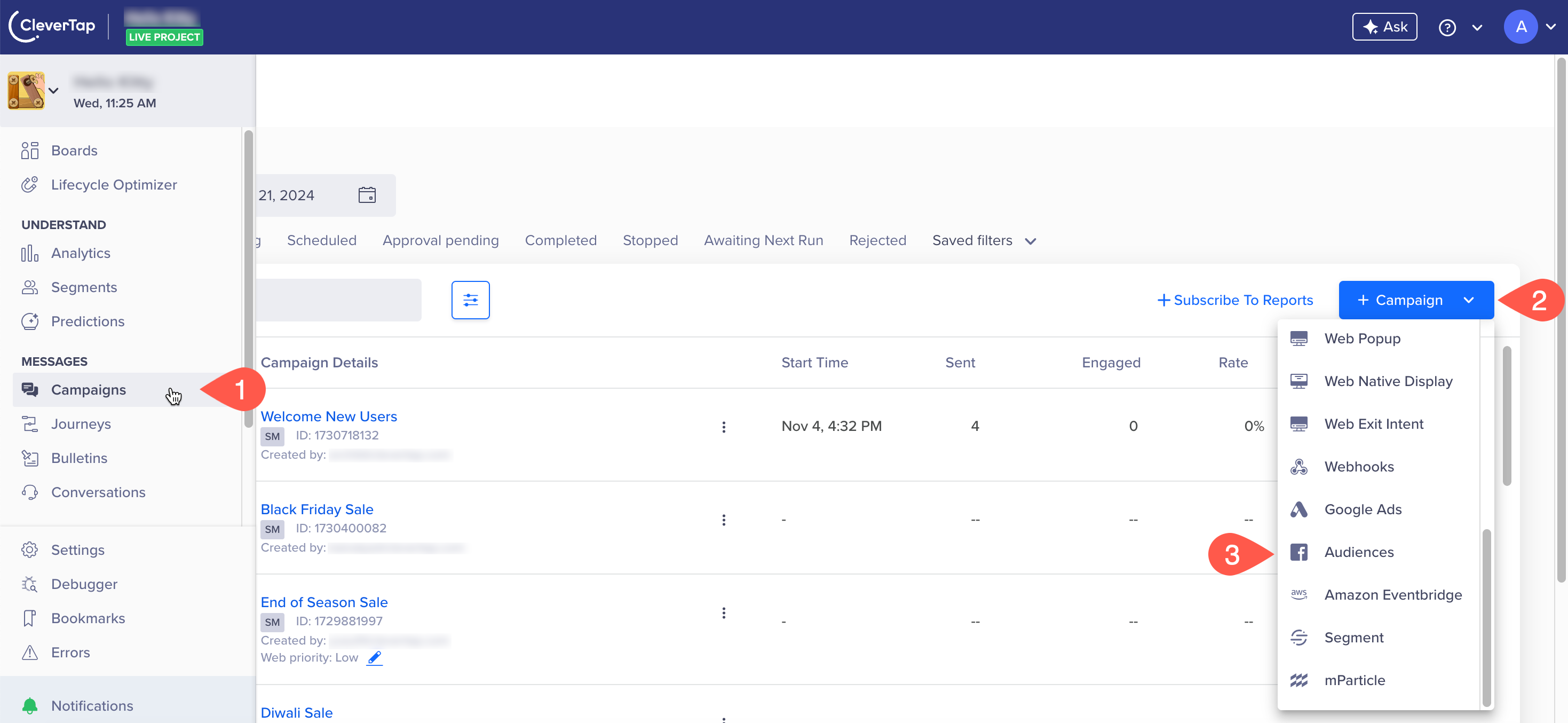Select the Completed tab

pos(561,240)
